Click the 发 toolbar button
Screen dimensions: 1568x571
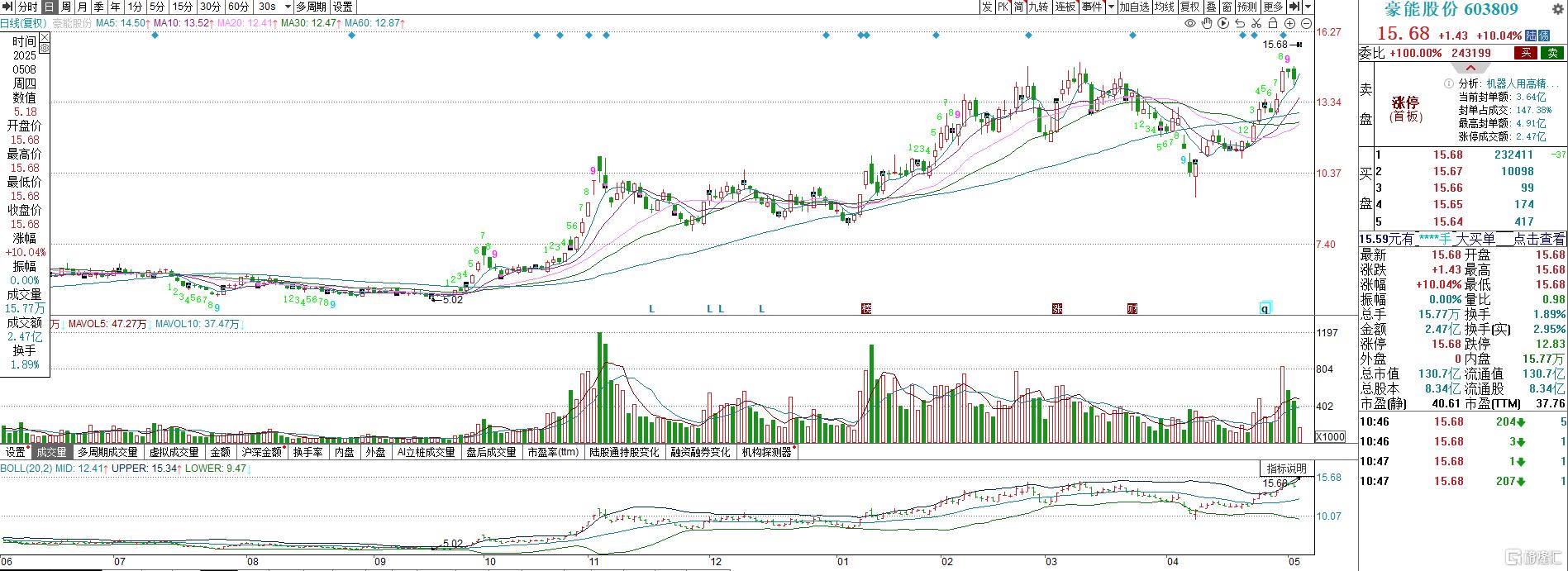point(987,7)
